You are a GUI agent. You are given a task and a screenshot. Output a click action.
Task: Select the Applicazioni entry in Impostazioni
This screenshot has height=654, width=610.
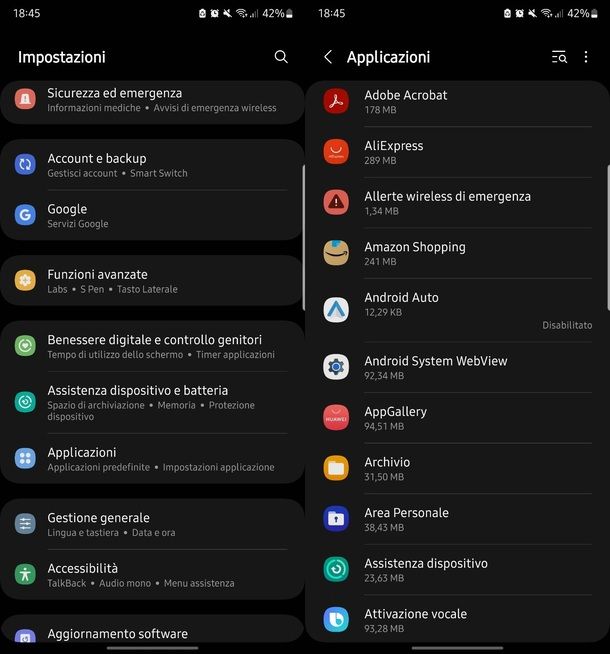(x=152, y=459)
